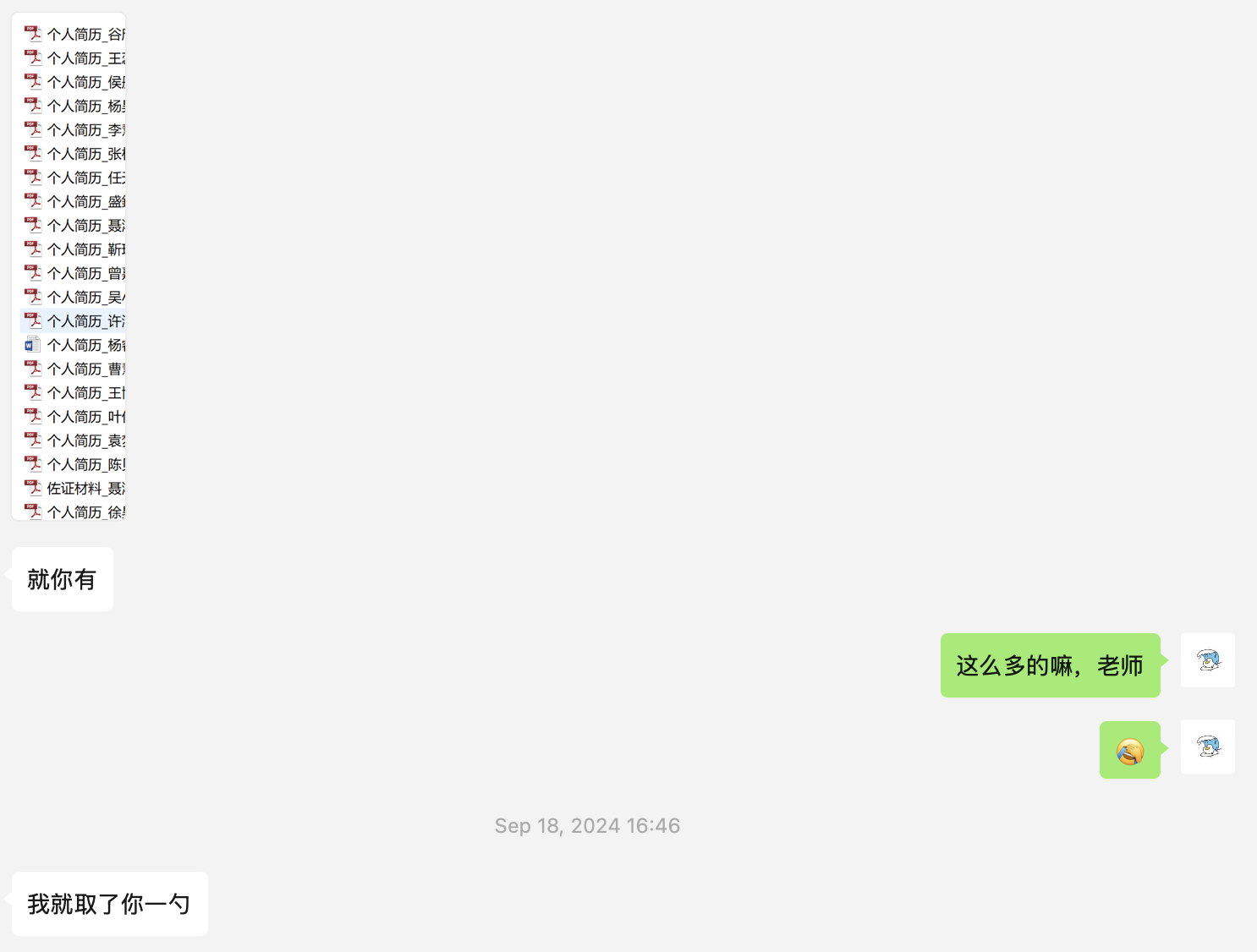
Task: Select the 个人简历_曹 file entry
Action: (74, 369)
